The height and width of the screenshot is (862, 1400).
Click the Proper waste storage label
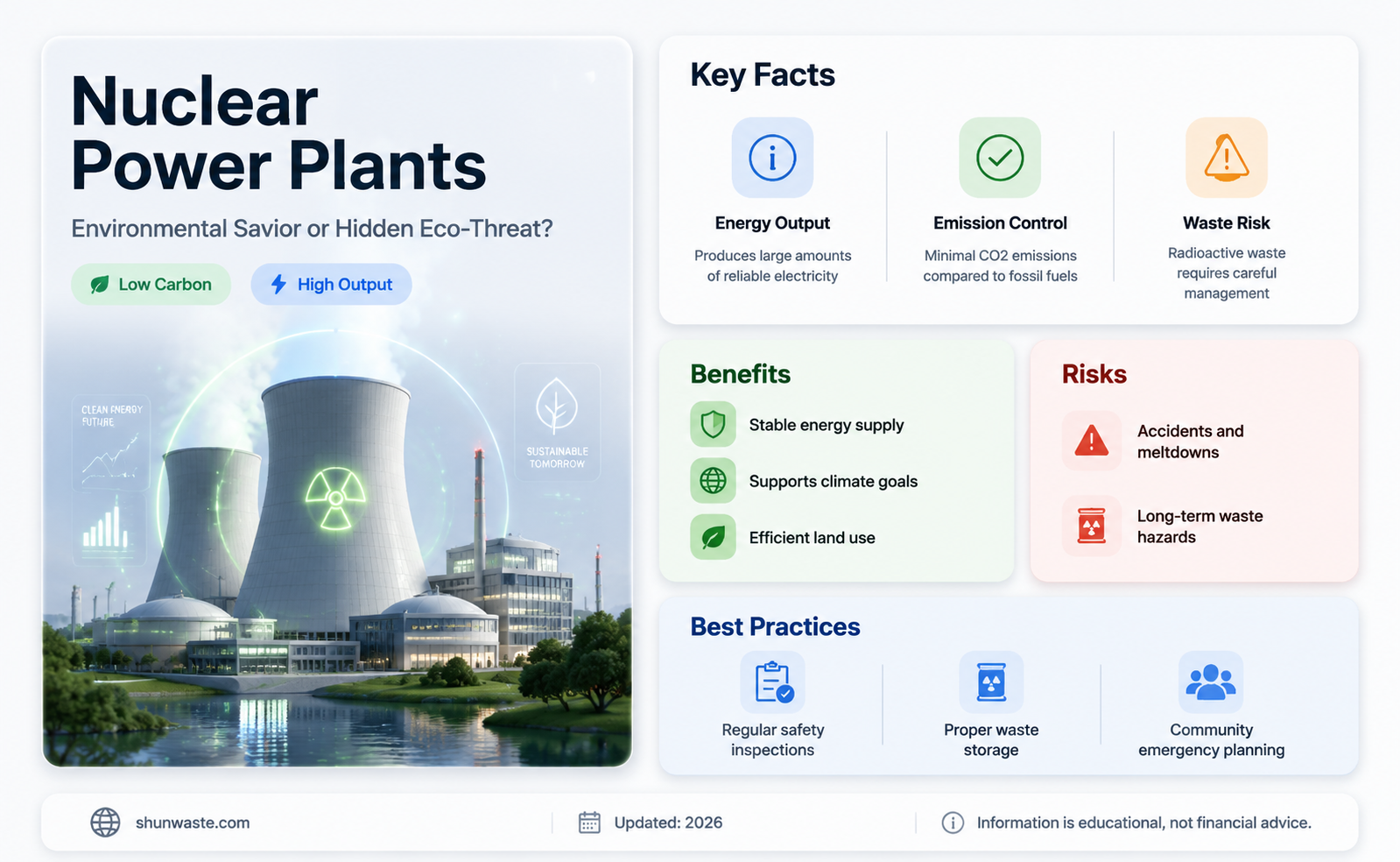coord(991,740)
